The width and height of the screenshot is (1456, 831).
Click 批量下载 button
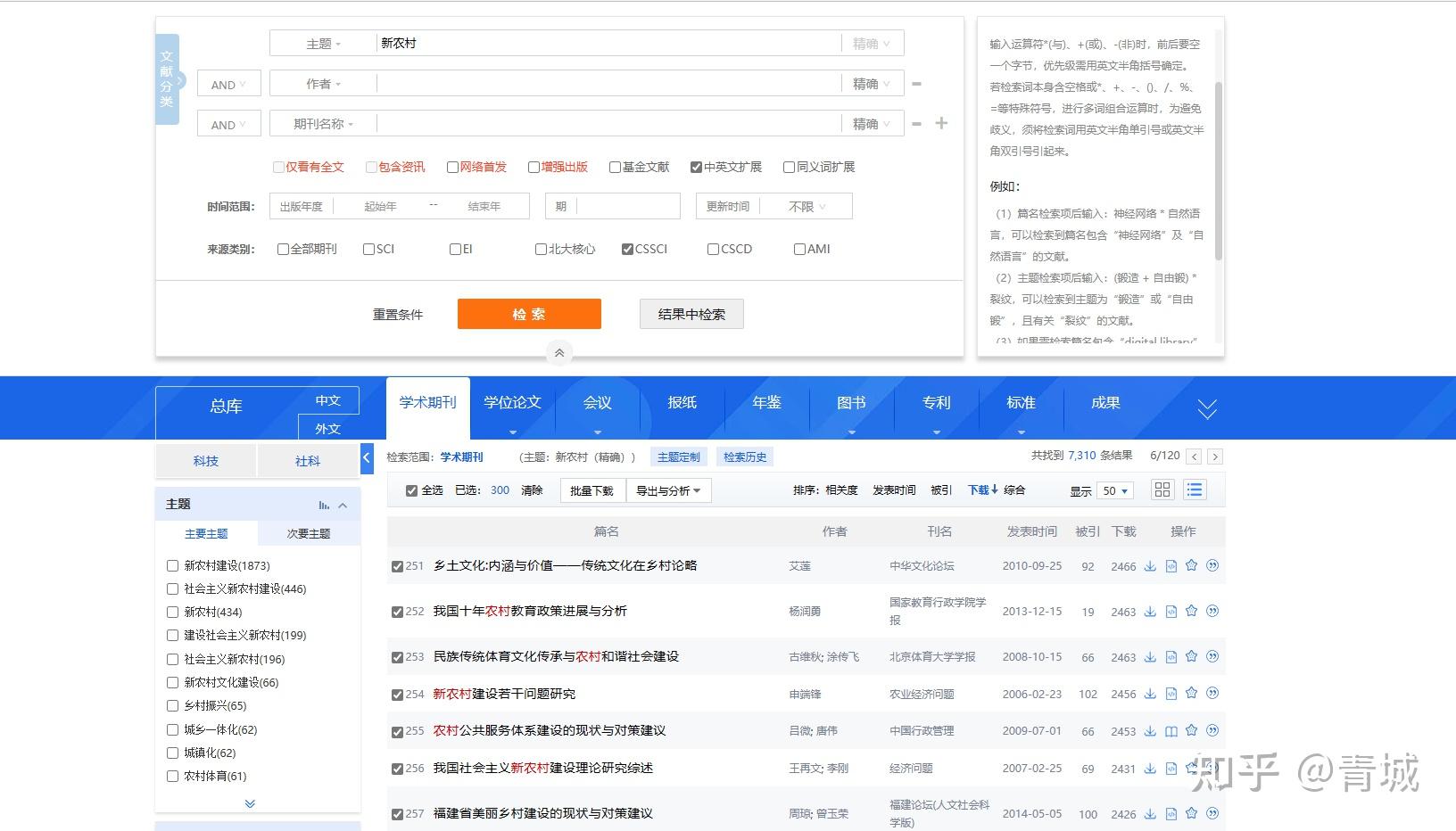(591, 490)
